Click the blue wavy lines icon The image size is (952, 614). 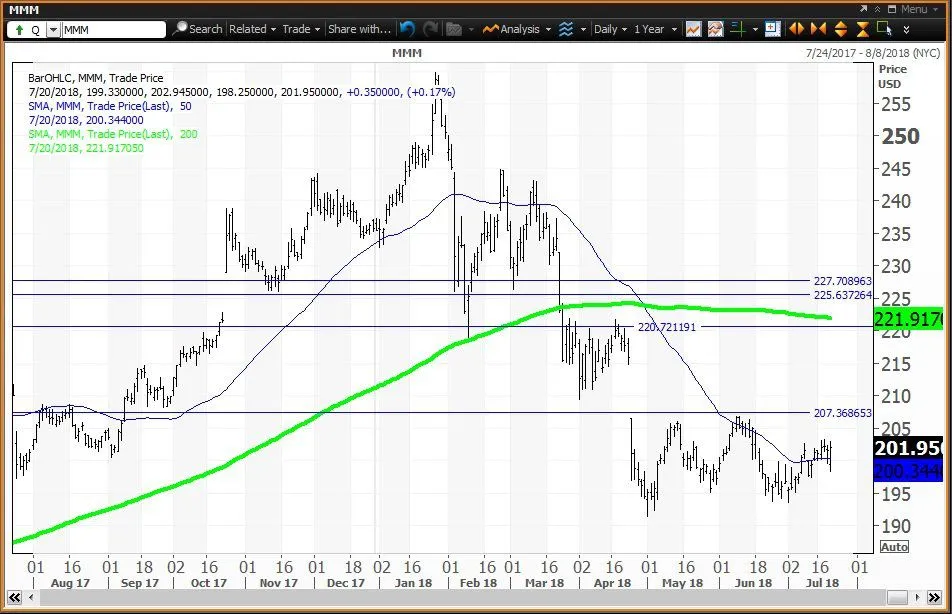(566, 29)
